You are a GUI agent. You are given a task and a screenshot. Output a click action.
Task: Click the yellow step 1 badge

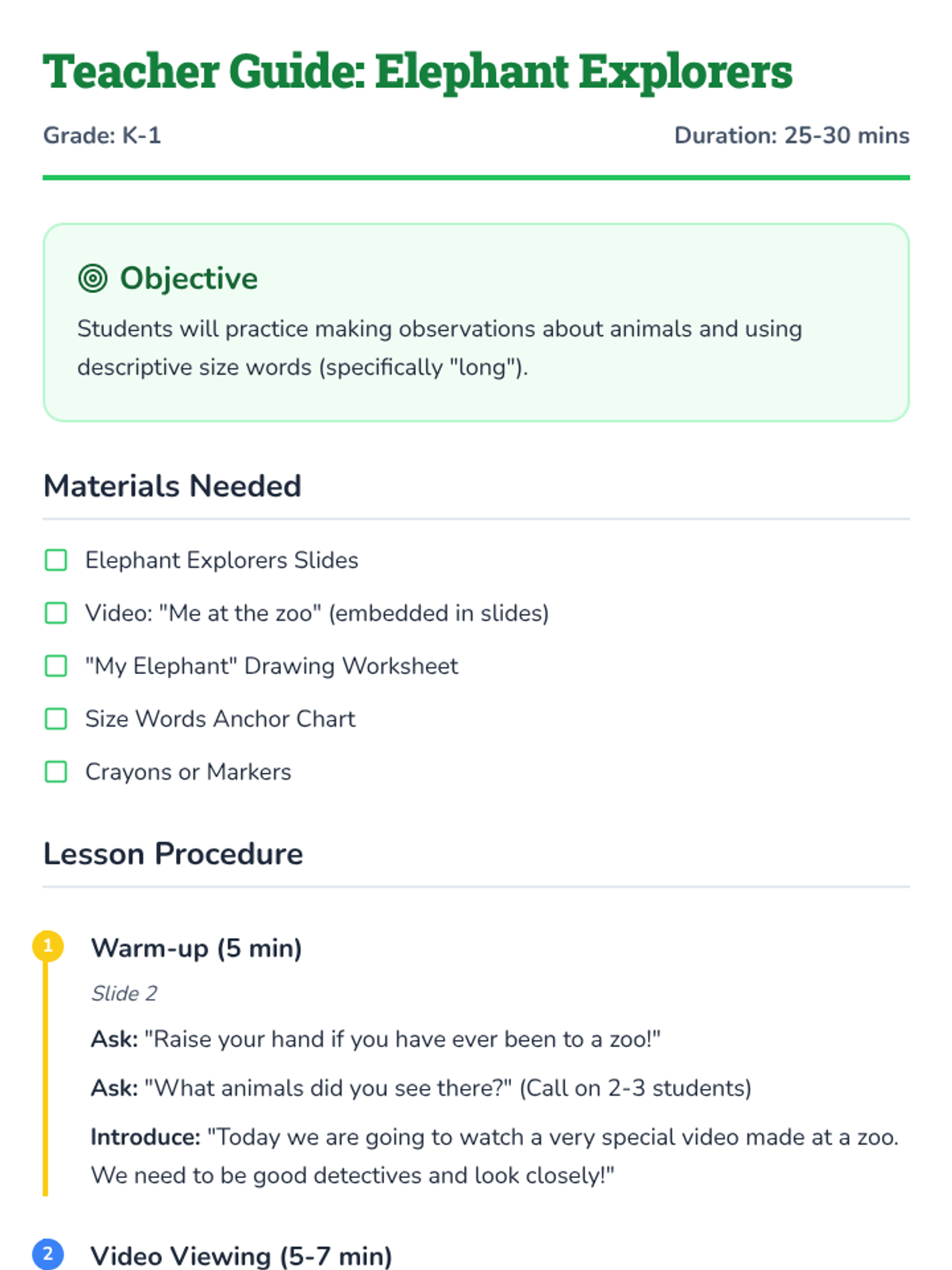pyautogui.click(x=48, y=946)
